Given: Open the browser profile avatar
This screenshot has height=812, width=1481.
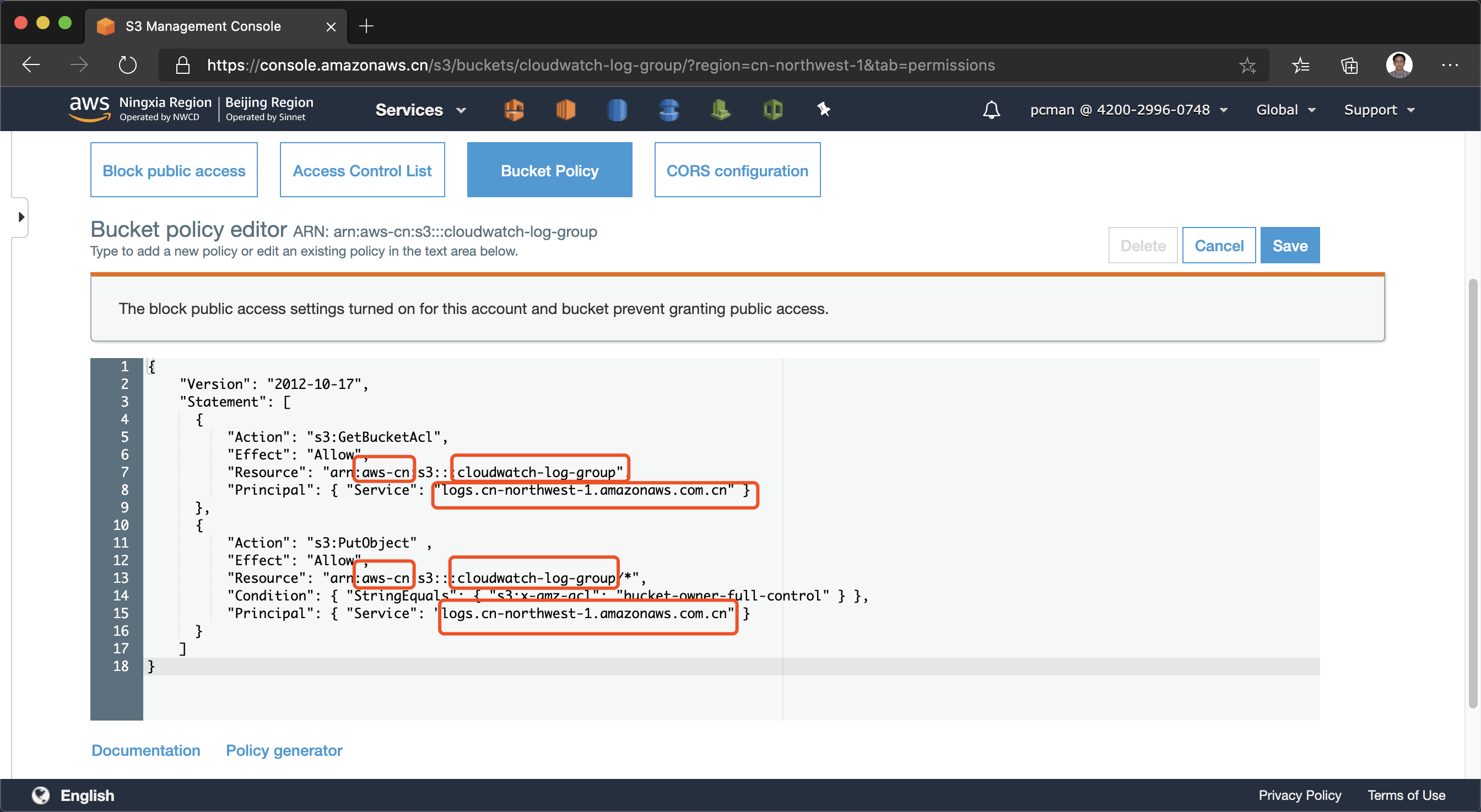Looking at the screenshot, I should point(1398,66).
